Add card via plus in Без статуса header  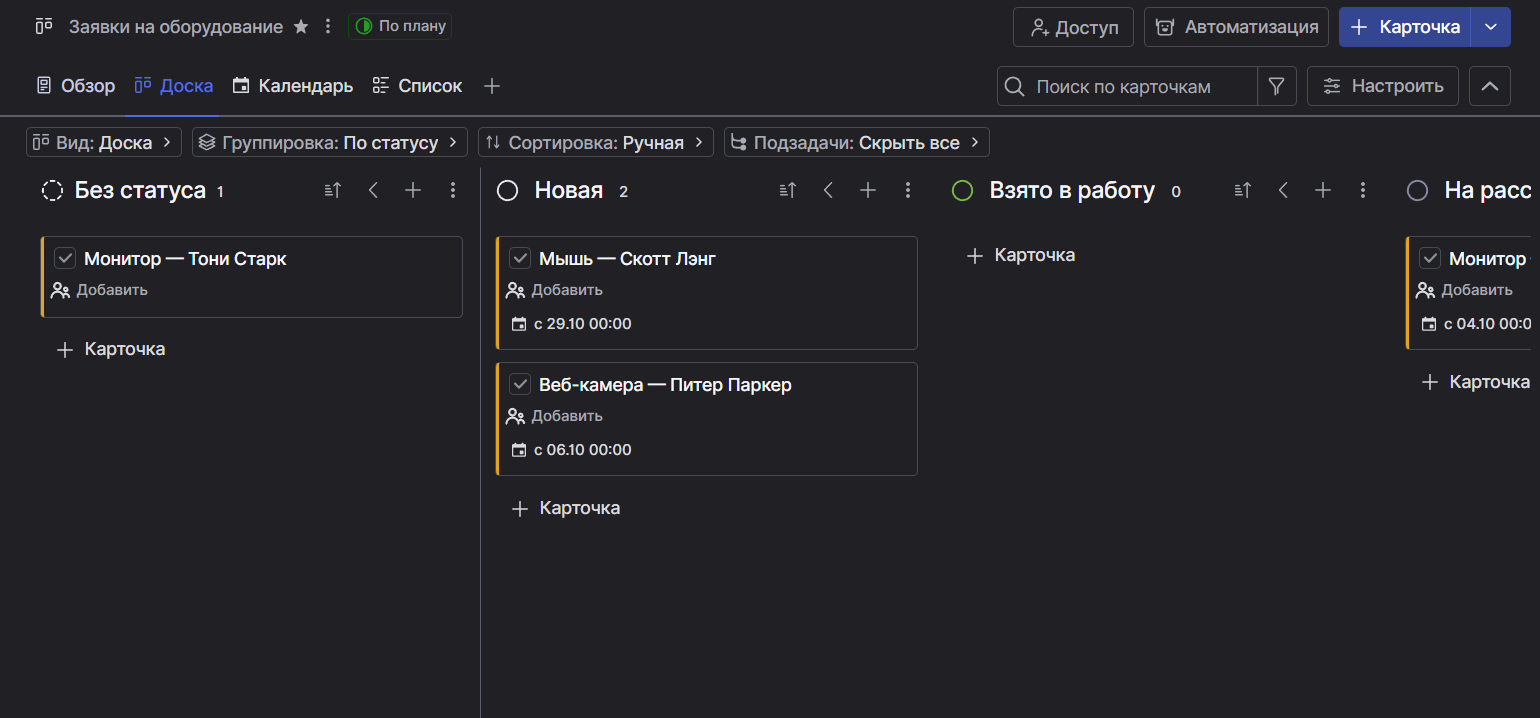[413, 190]
